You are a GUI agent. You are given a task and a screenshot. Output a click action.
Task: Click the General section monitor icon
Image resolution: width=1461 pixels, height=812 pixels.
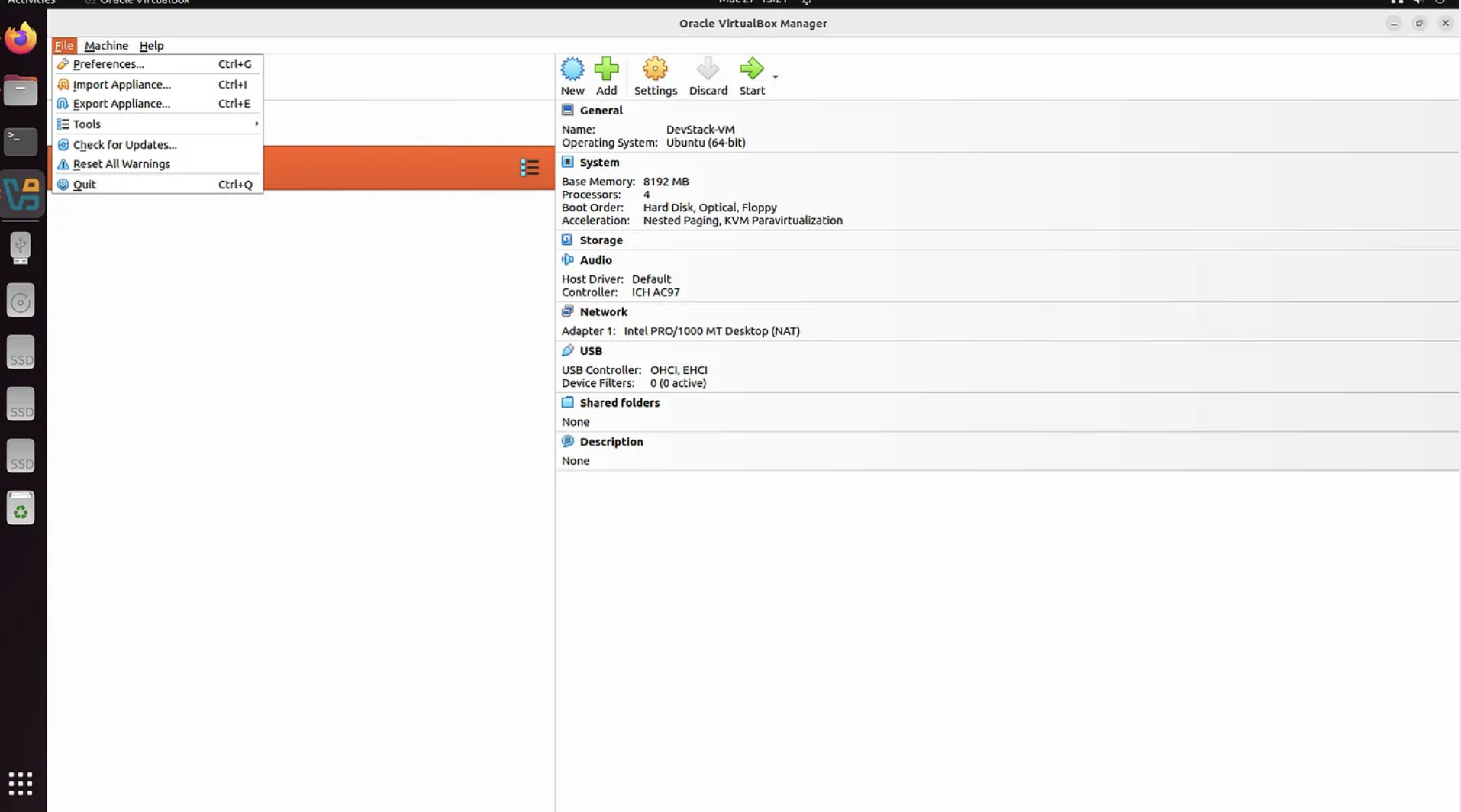[567, 110]
